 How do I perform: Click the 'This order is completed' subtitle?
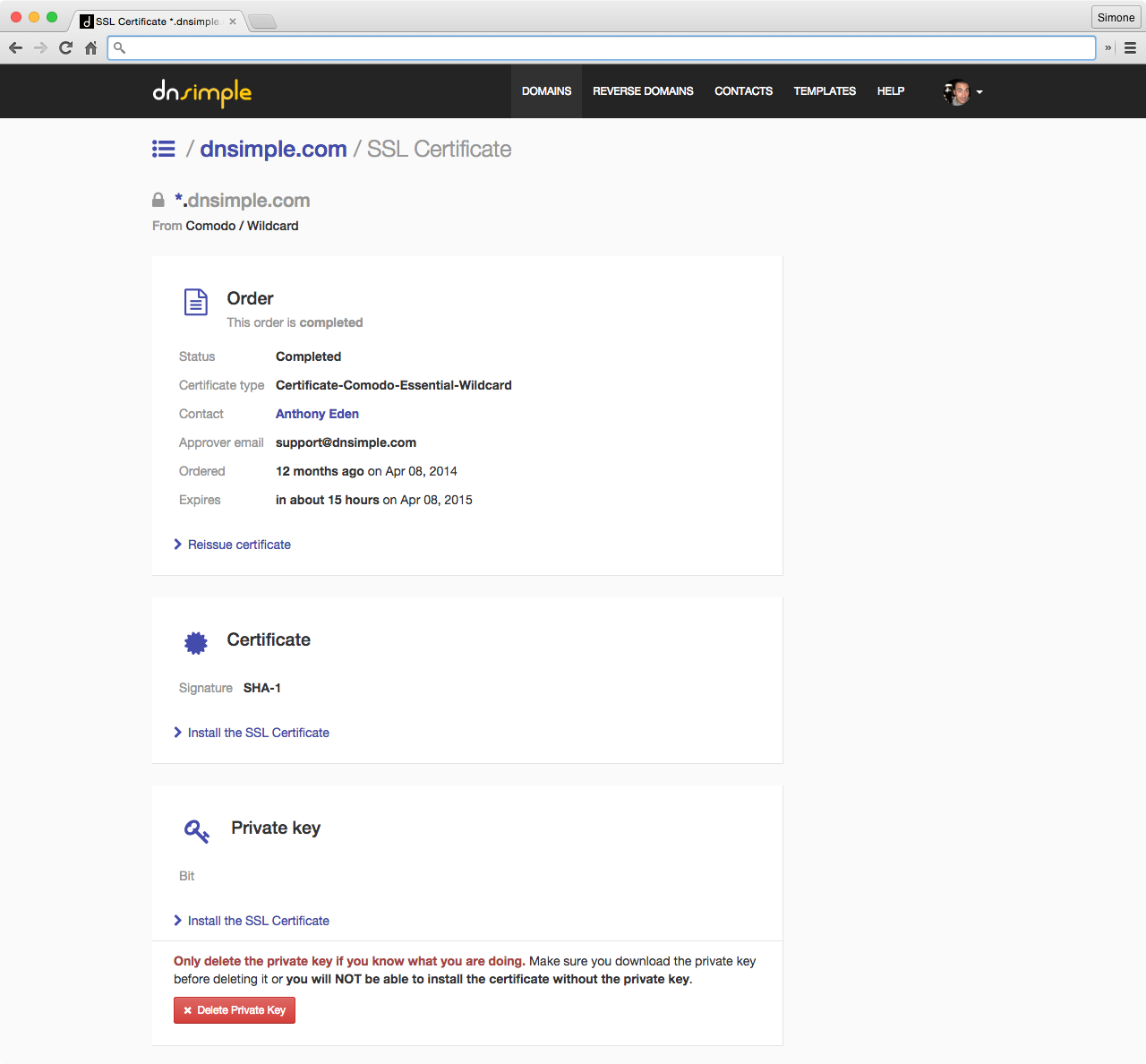coord(295,322)
